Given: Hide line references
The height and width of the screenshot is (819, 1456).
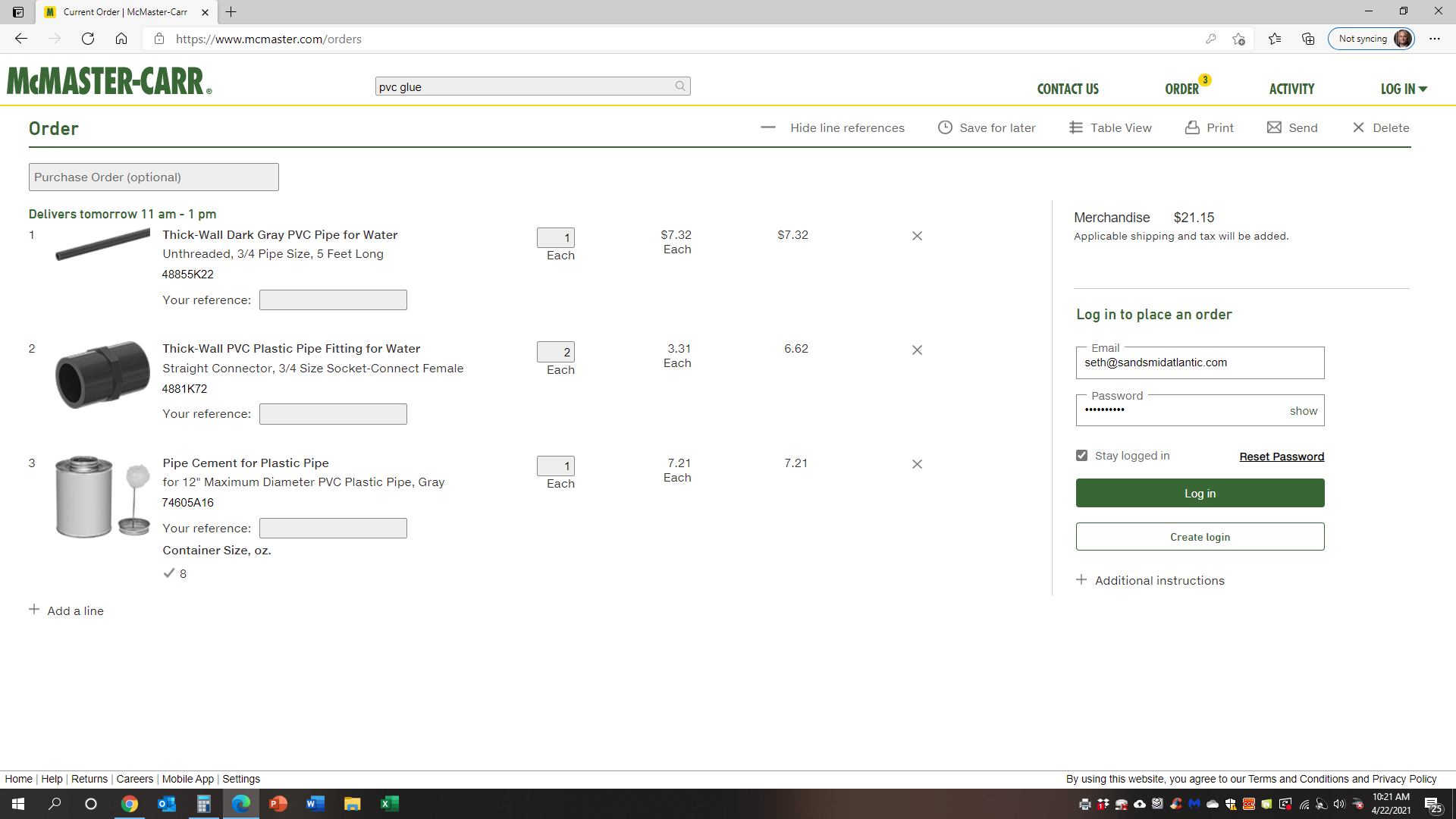Looking at the screenshot, I should (x=833, y=127).
